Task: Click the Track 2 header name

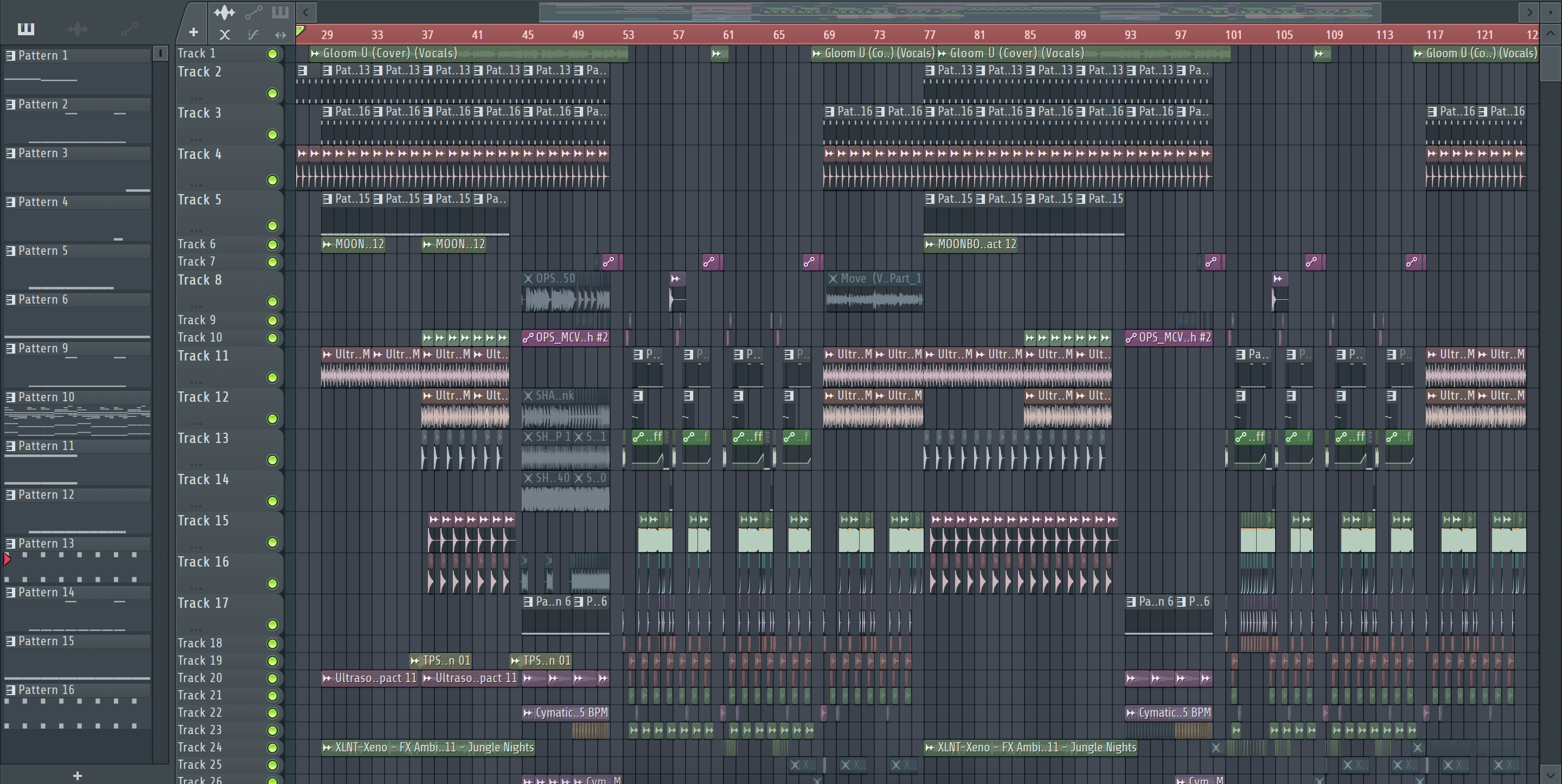Action: (x=200, y=72)
